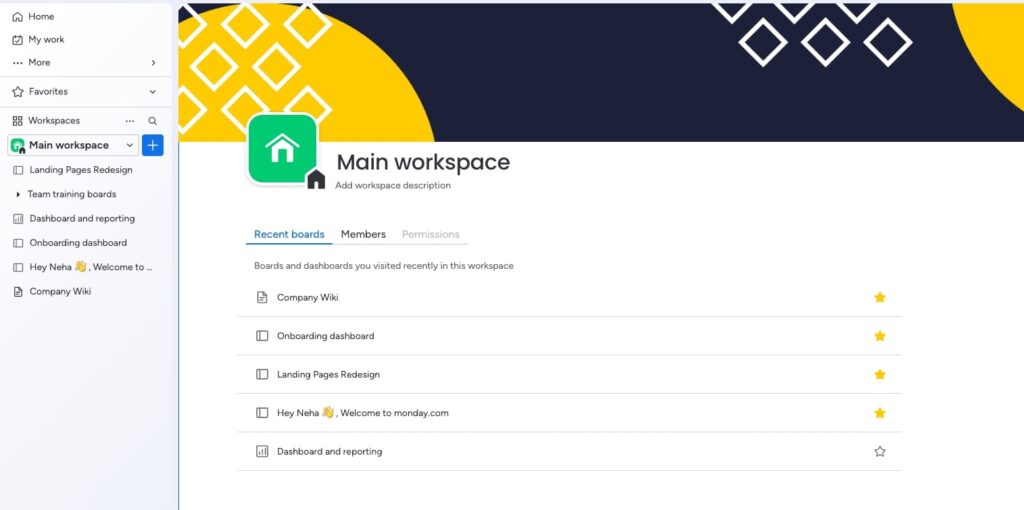Open Hey Neha, Welcome to monday.com board
The height and width of the screenshot is (510, 1024).
point(362,413)
